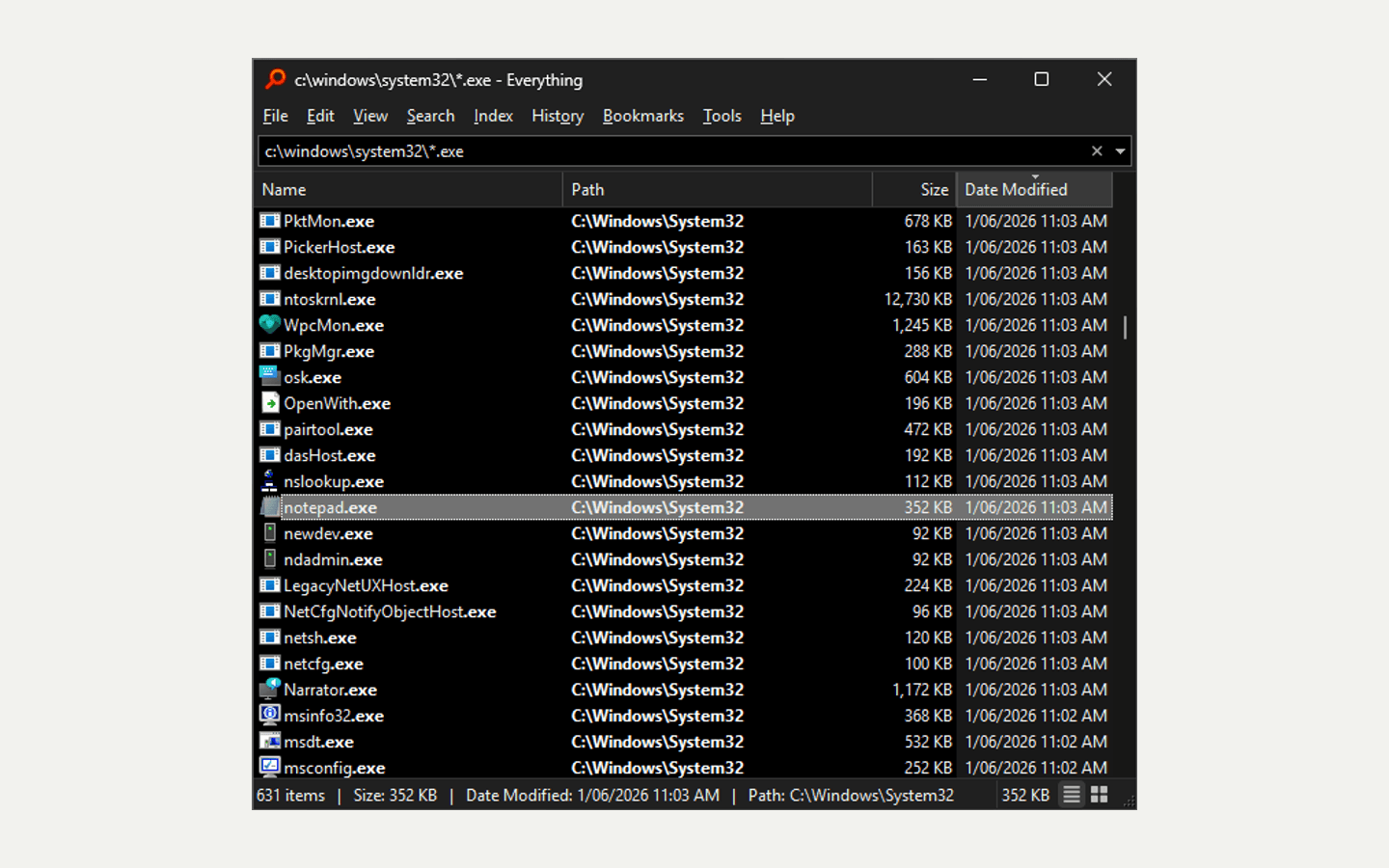
Task: Click the WpcMon.exe heart icon
Action: 270,325
